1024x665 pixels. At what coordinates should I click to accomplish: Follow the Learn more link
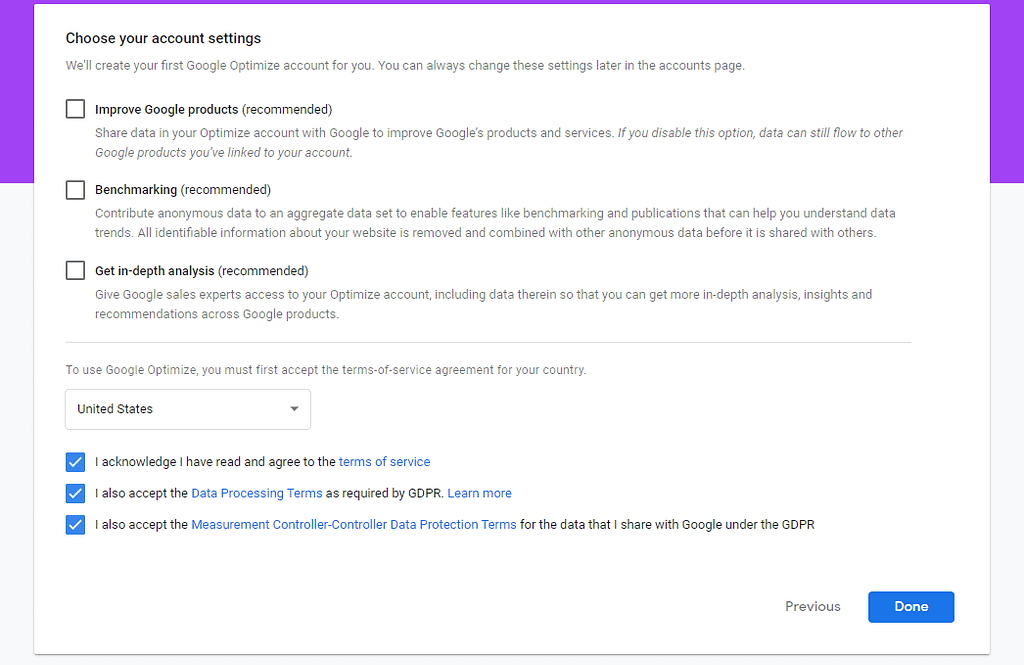[x=479, y=493]
